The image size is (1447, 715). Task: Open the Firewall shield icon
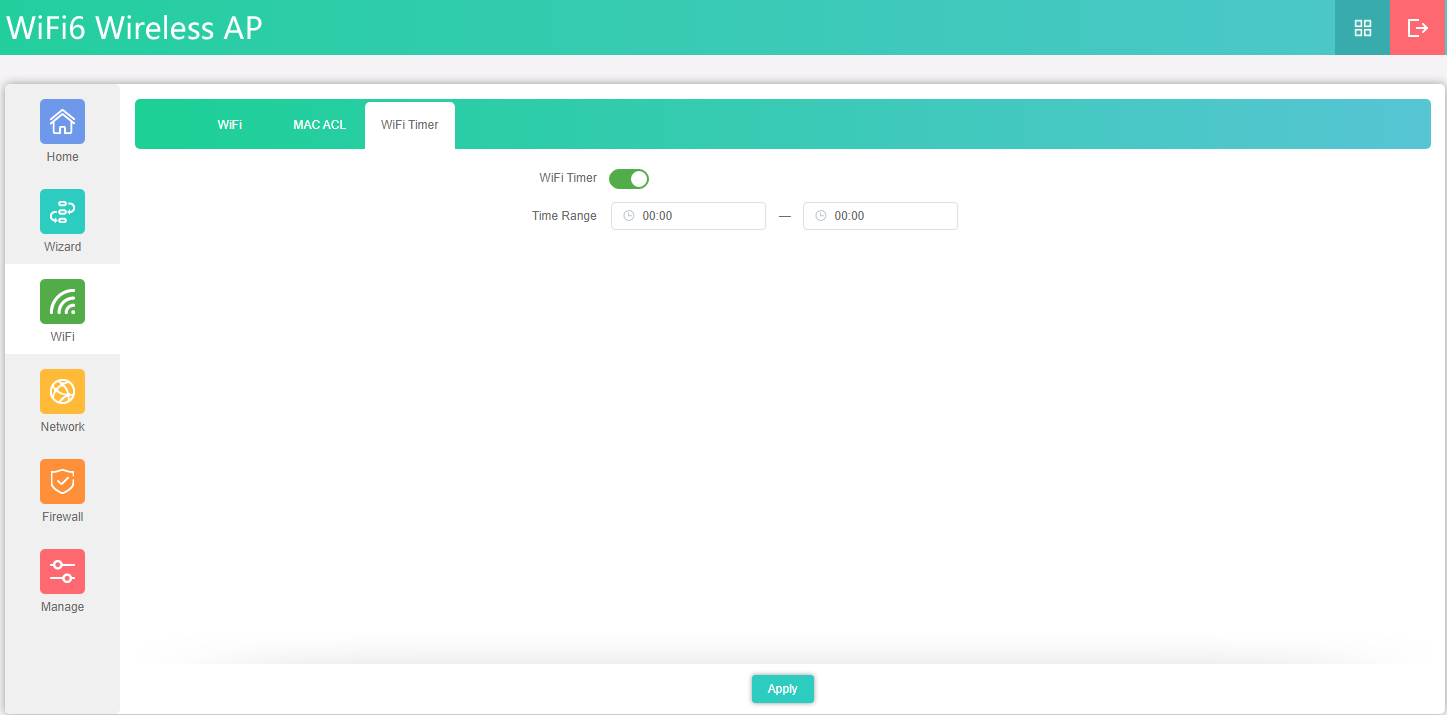62,481
